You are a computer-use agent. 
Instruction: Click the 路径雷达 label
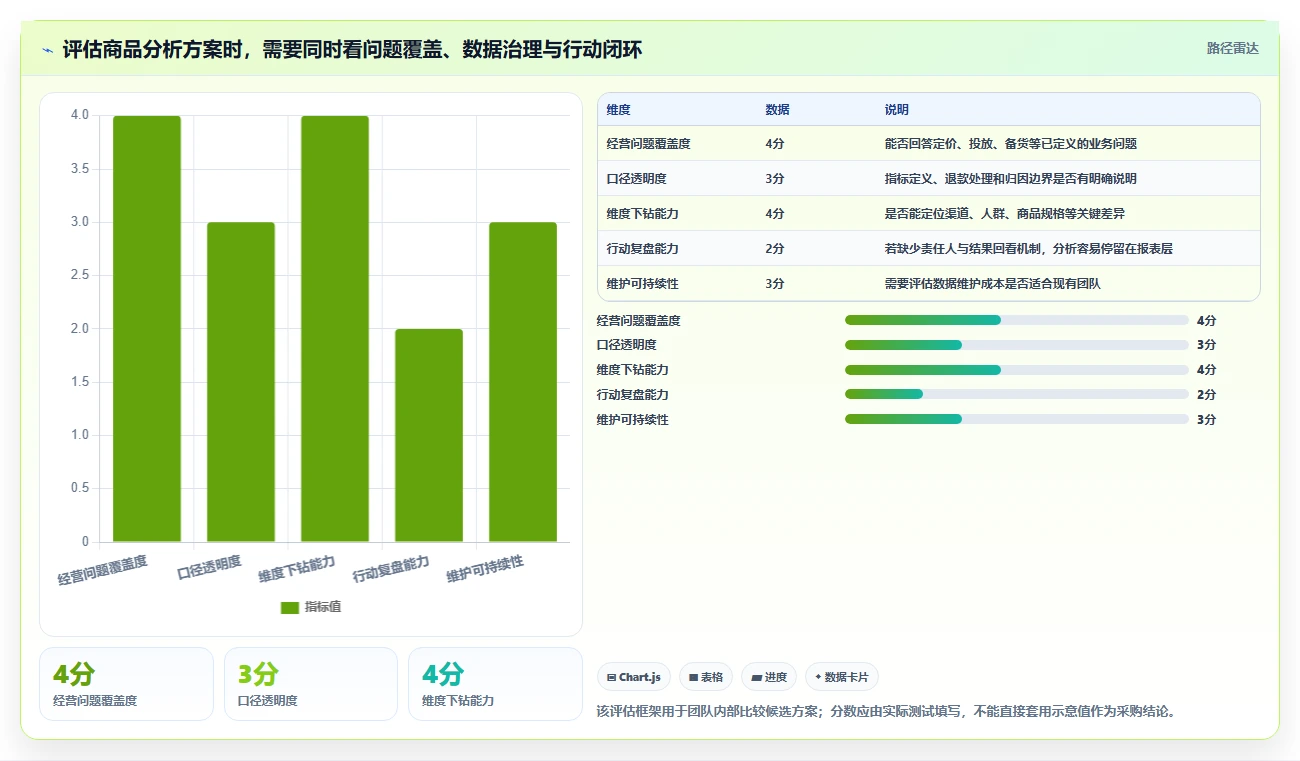(1232, 48)
